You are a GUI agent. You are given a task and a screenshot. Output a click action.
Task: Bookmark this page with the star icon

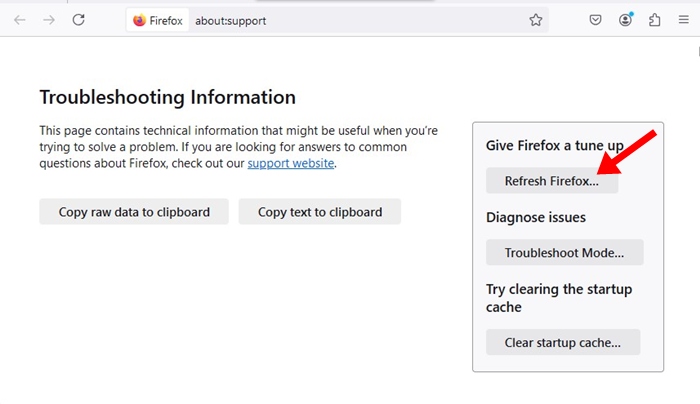536,20
